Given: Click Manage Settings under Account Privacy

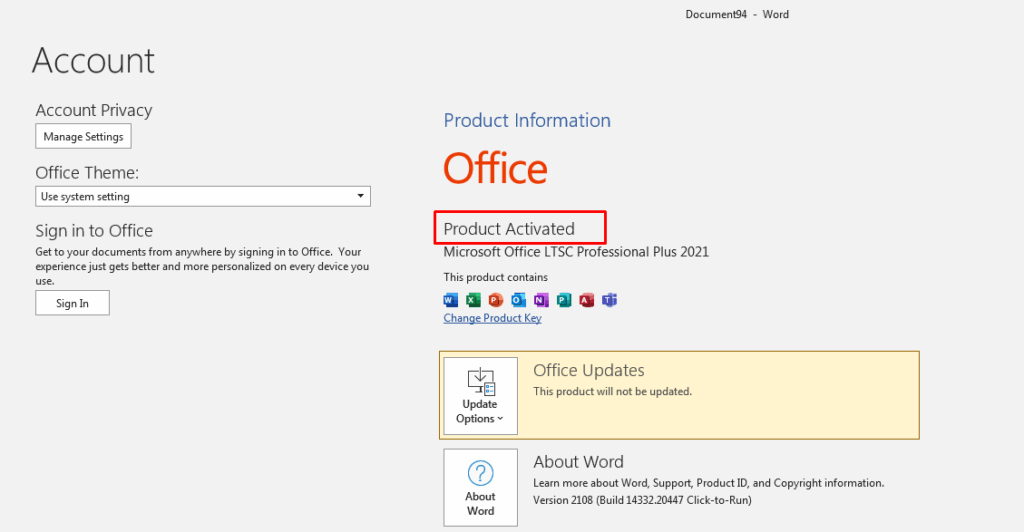Looking at the screenshot, I should (84, 136).
